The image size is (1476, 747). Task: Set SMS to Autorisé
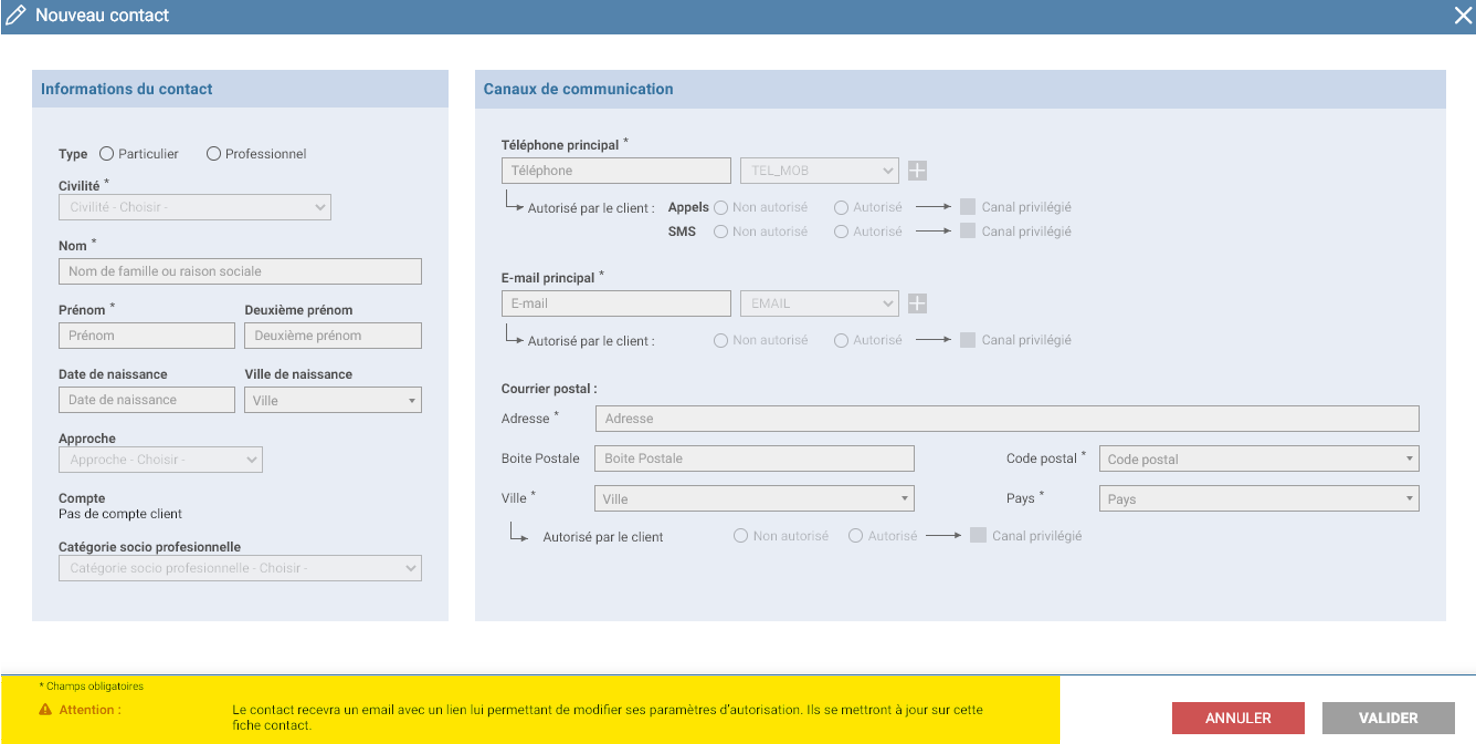pos(841,231)
